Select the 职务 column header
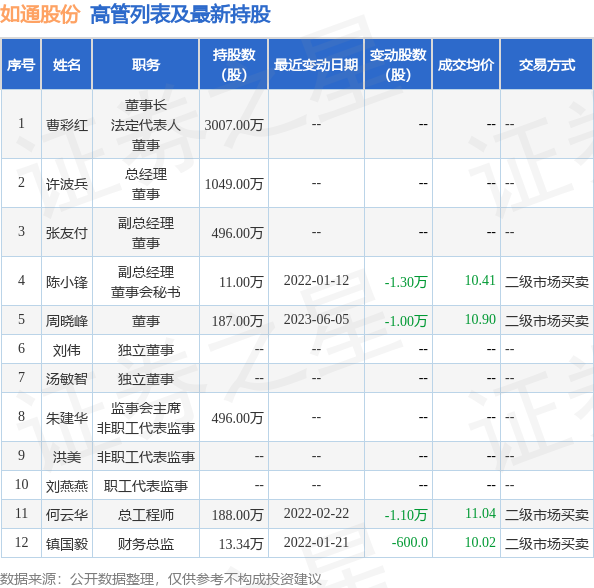594x588 pixels. [x=146, y=65]
